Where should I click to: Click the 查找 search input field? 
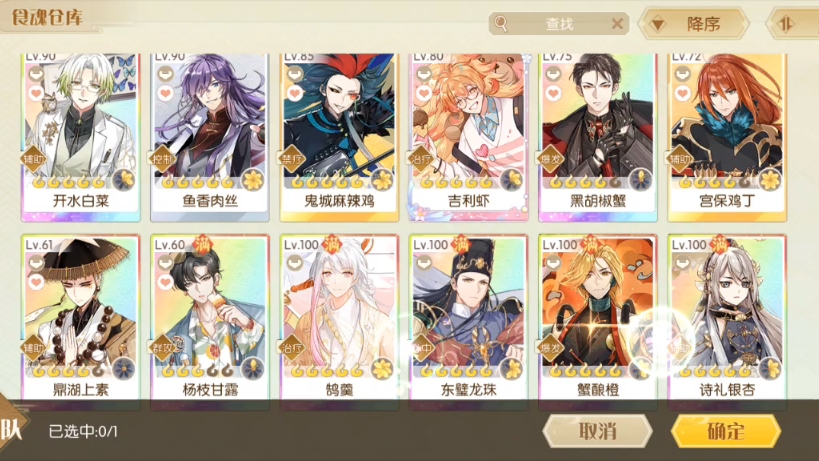[558, 23]
